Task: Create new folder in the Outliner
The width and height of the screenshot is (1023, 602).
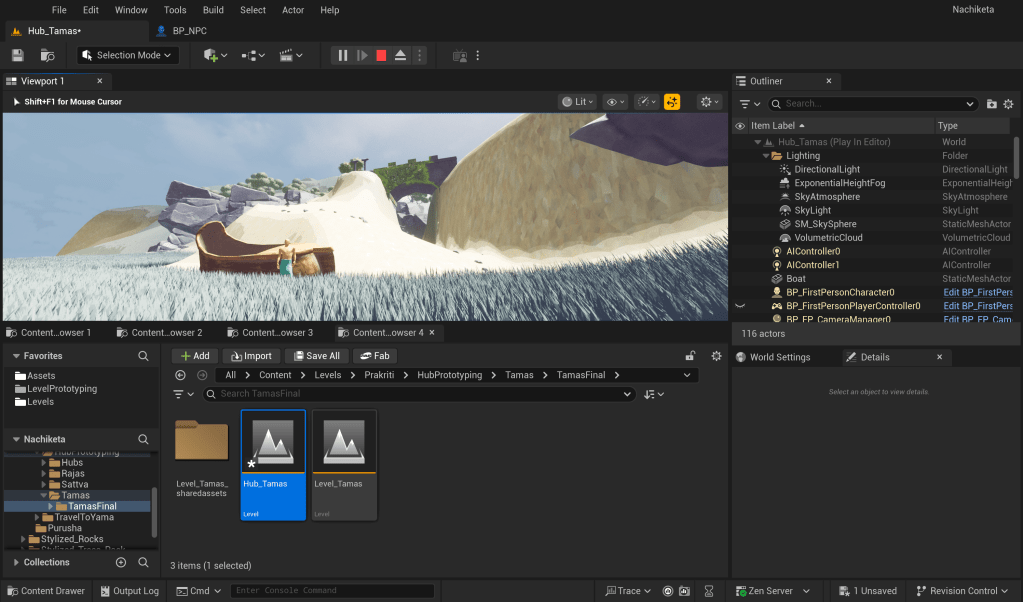Action: pyautogui.click(x=991, y=104)
